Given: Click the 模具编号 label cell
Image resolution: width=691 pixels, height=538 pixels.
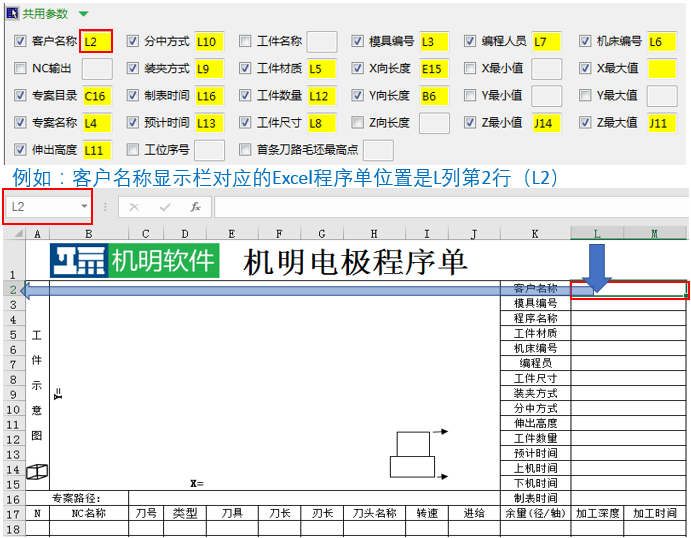Looking at the screenshot, I should coord(535,303).
